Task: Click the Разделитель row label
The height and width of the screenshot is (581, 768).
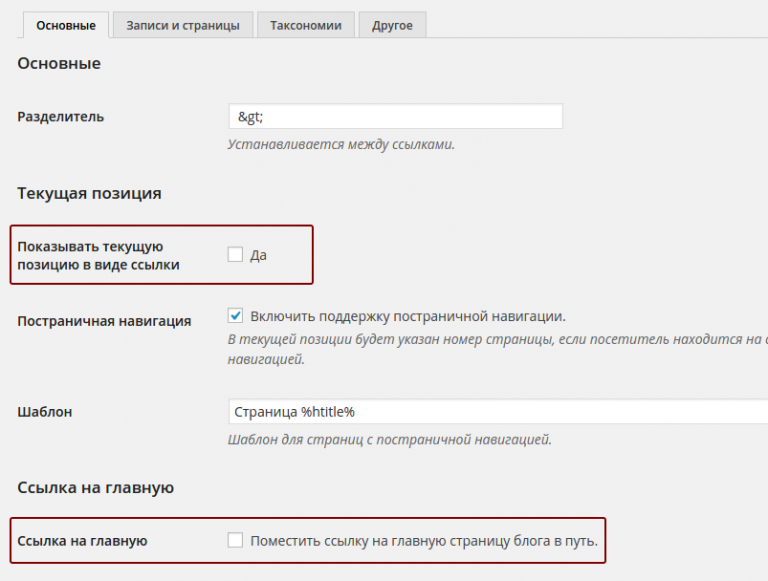Action: tap(60, 117)
